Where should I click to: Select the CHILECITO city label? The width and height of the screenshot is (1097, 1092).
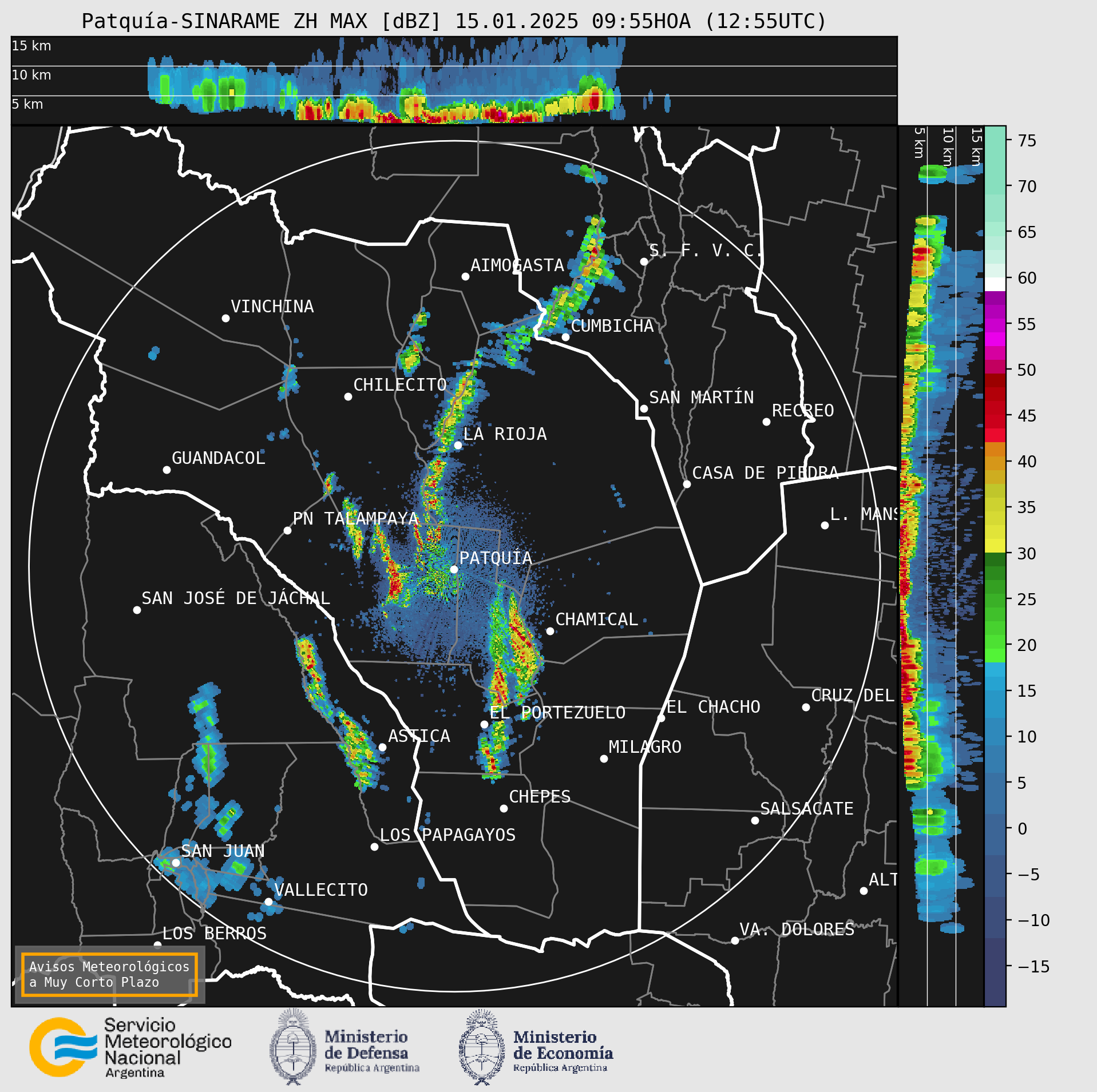pos(400,385)
